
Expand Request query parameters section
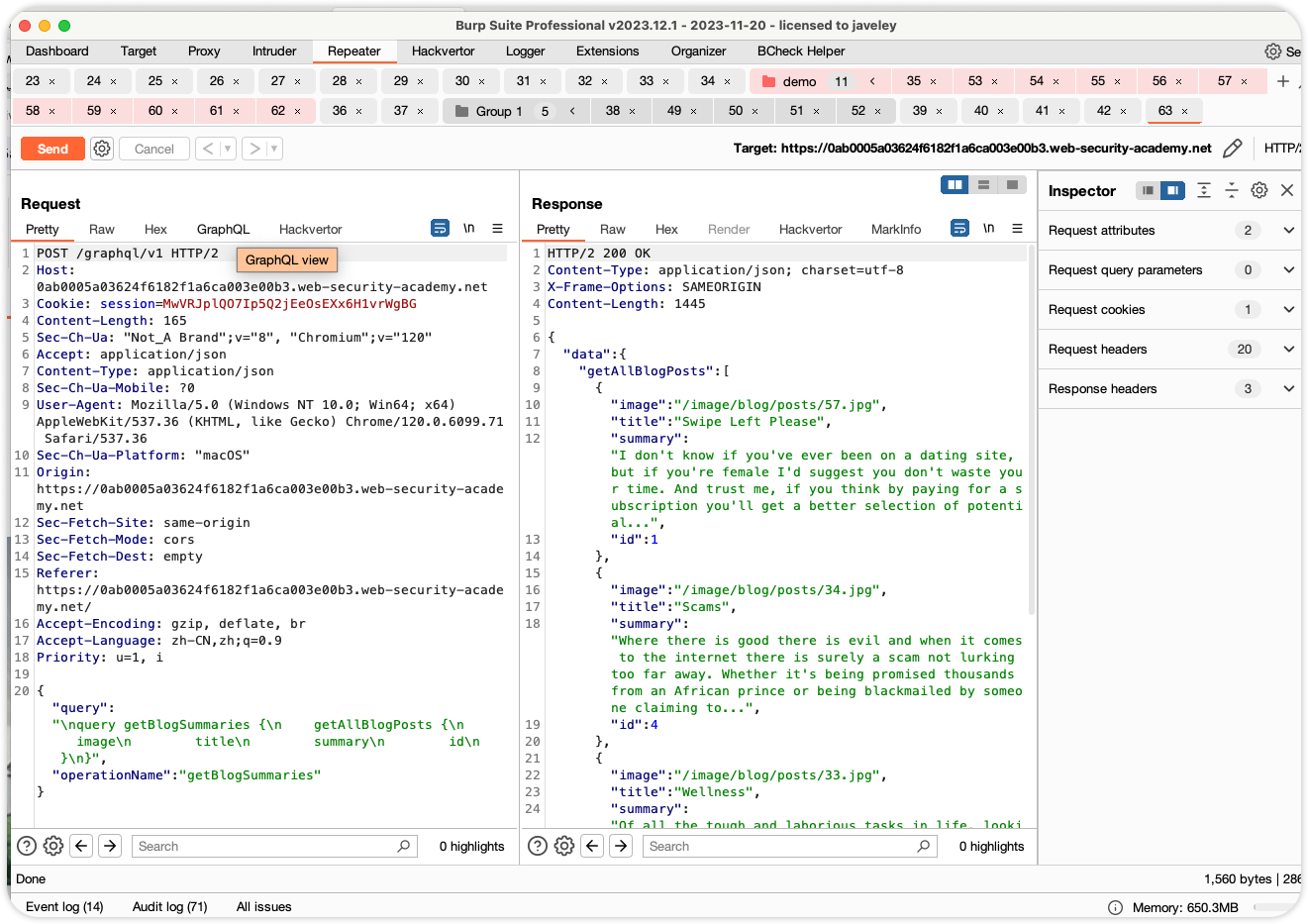click(1288, 269)
